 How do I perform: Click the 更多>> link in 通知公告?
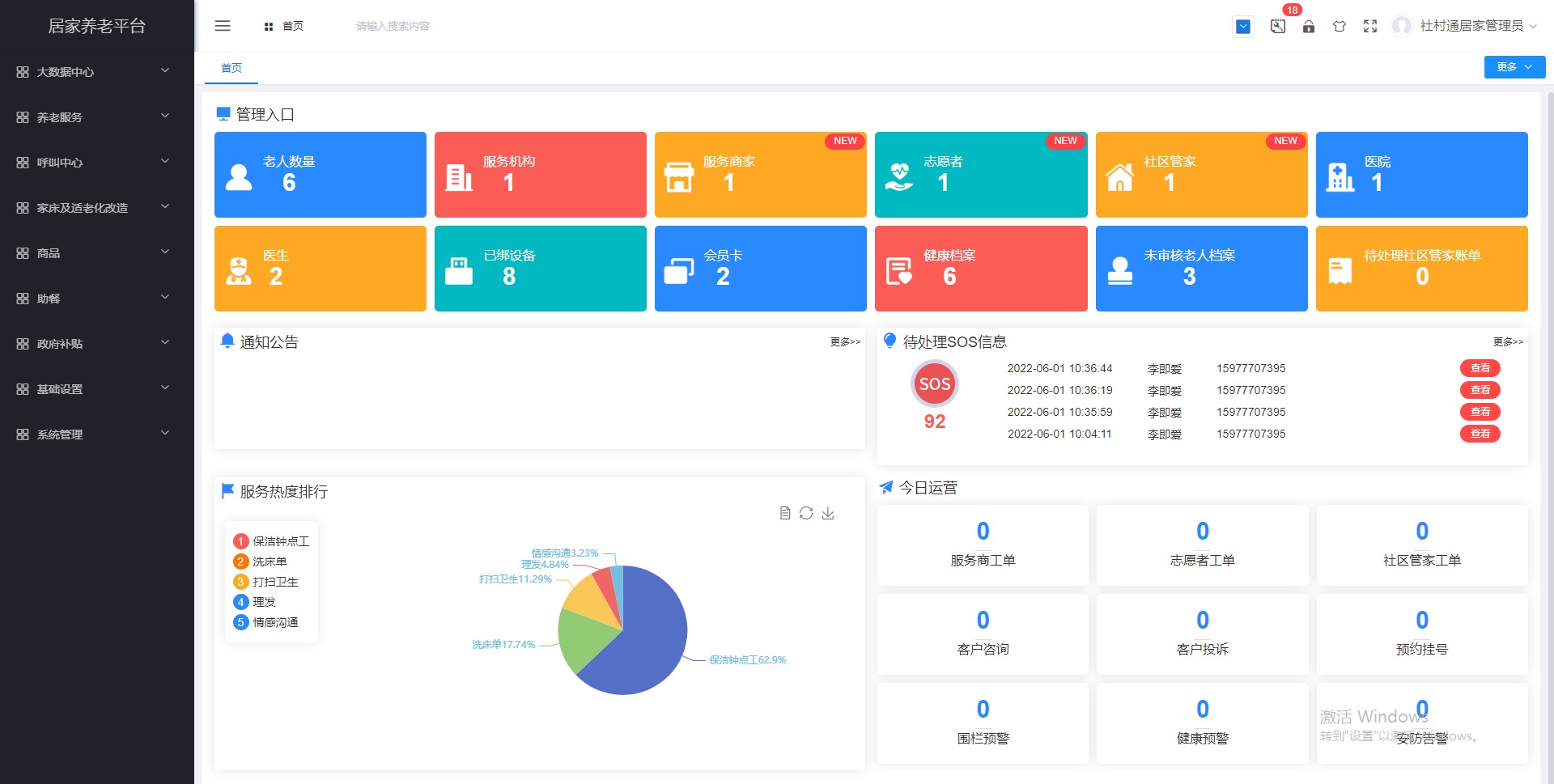click(845, 342)
